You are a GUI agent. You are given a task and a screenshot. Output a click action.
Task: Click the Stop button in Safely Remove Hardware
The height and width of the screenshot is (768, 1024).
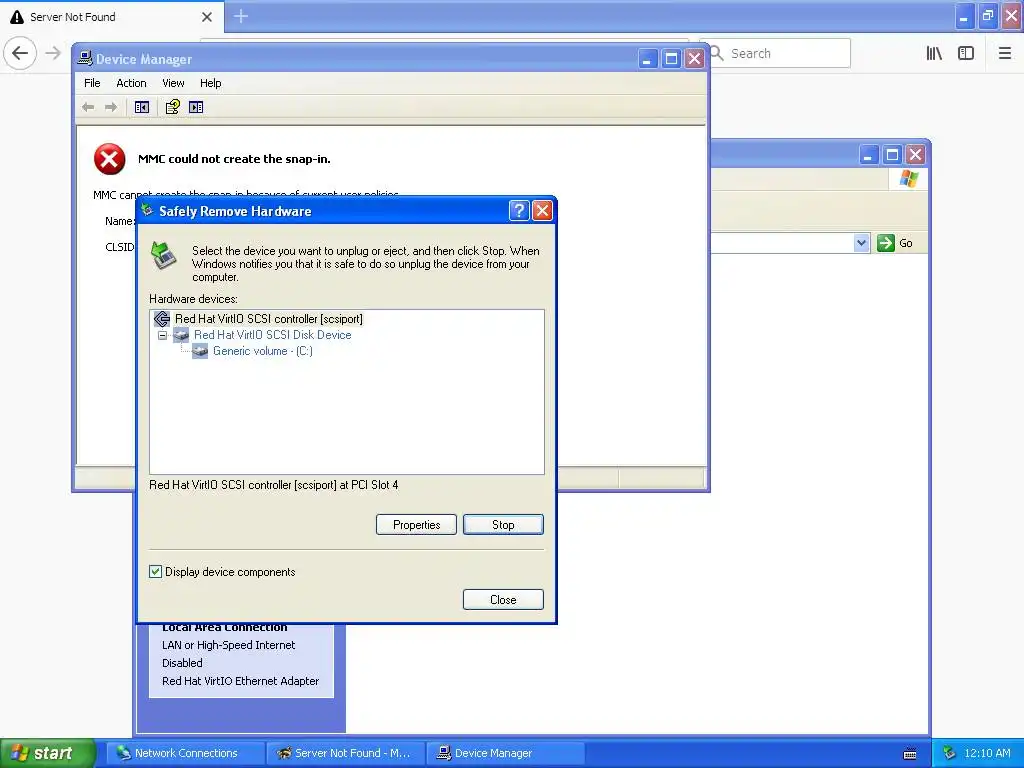pyautogui.click(x=503, y=524)
